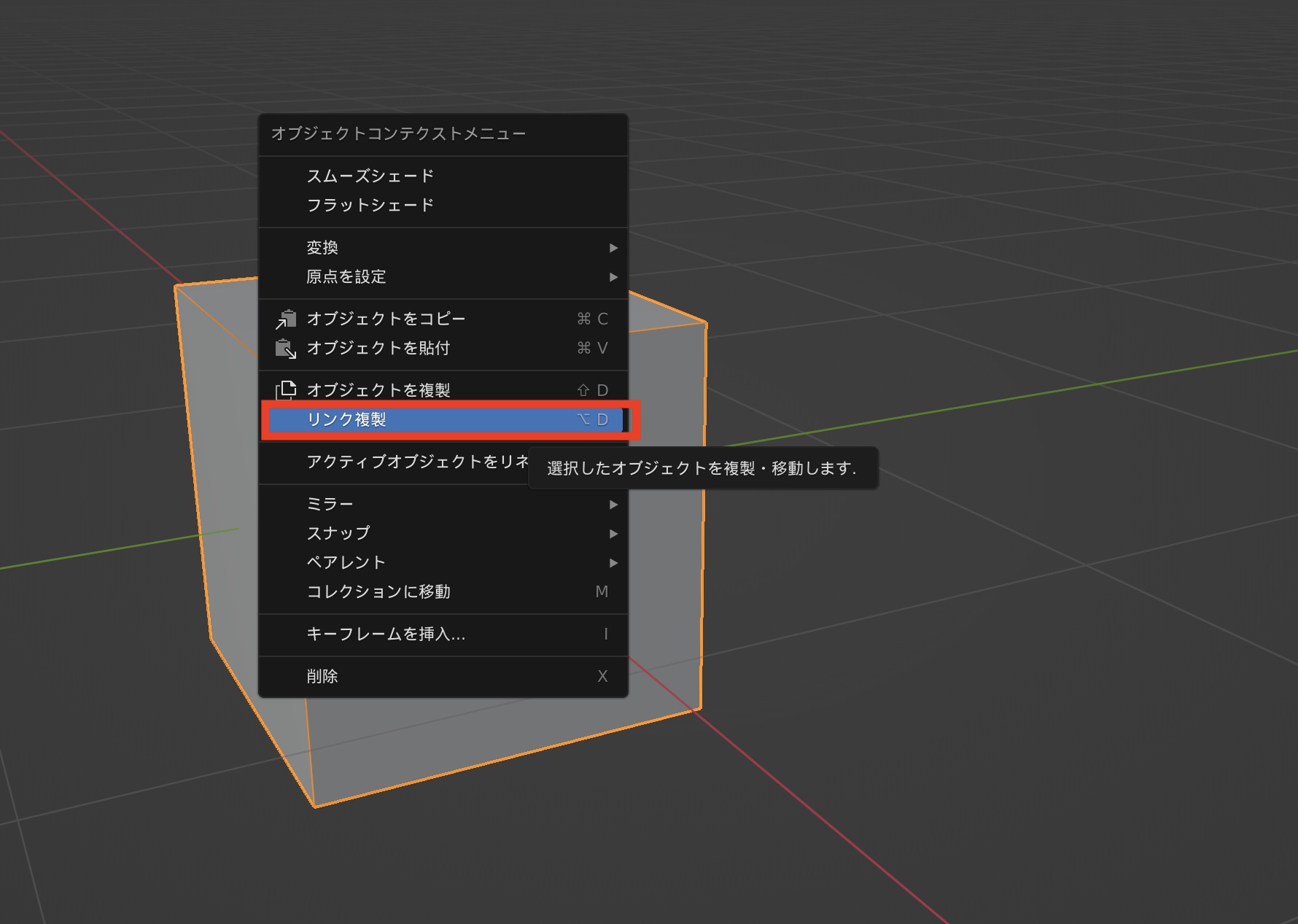1298x924 pixels.
Task: Expand the 原点を設定 submenu arrow
Action: pyautogui.click(x=613, y=277)
